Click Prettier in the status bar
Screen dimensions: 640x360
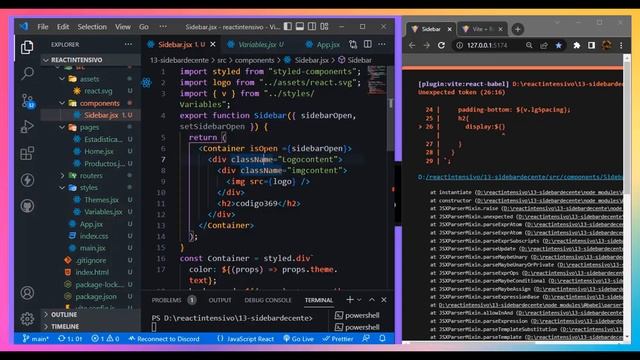click(338, 338)
